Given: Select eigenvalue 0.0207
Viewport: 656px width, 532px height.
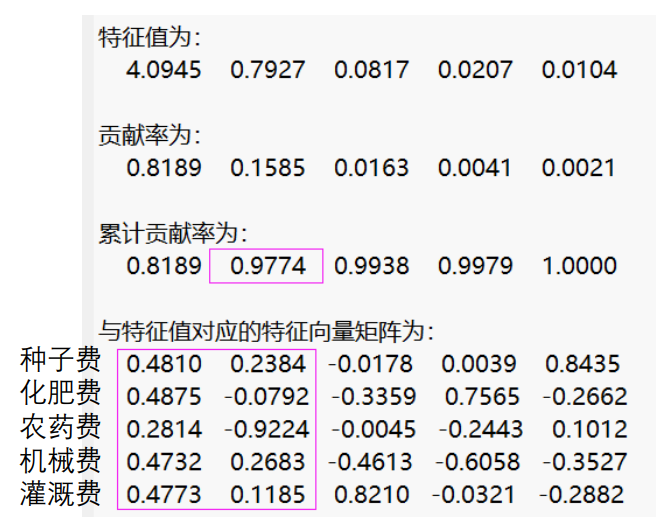Looking at the screenshot, I should 475,70.
